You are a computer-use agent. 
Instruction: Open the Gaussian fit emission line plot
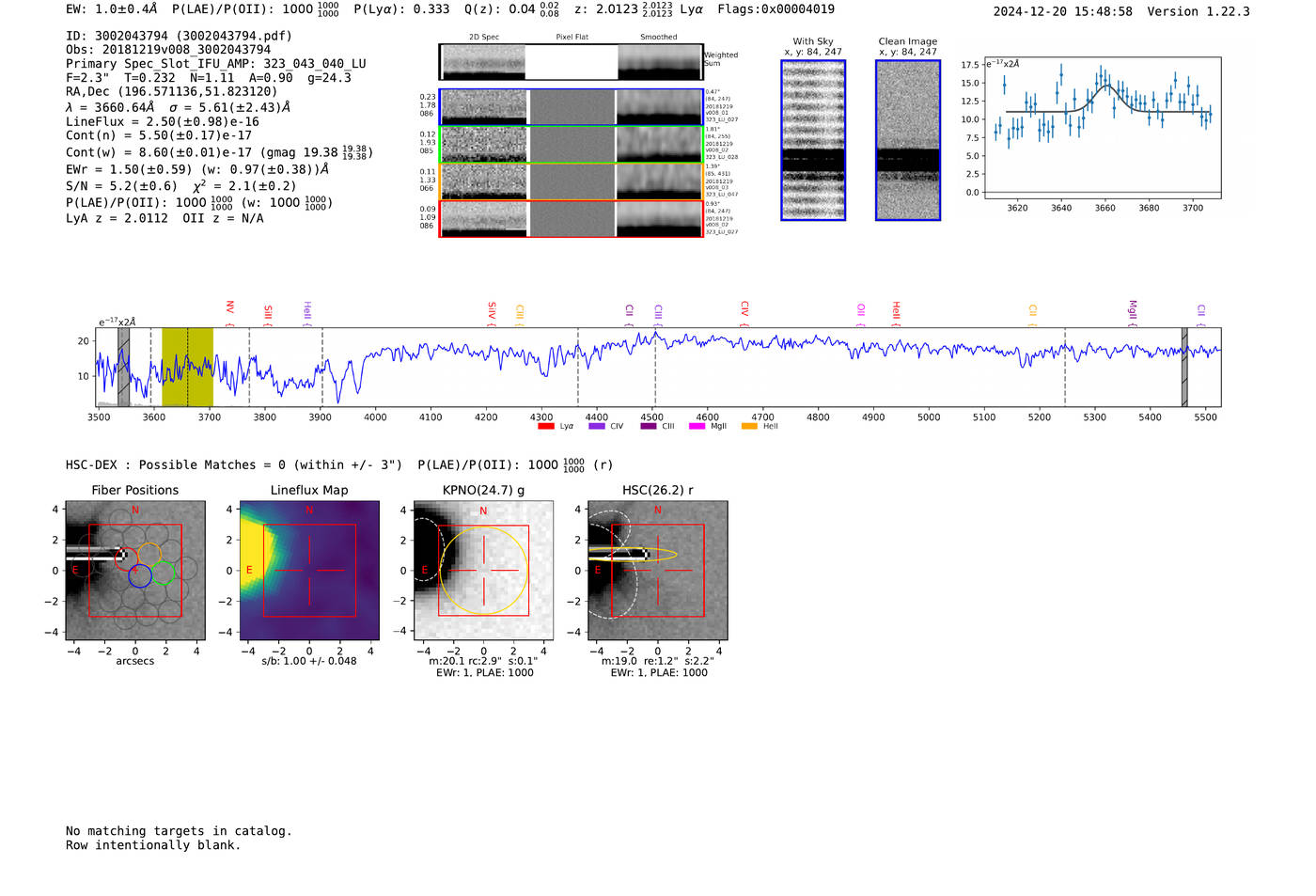1102,128
